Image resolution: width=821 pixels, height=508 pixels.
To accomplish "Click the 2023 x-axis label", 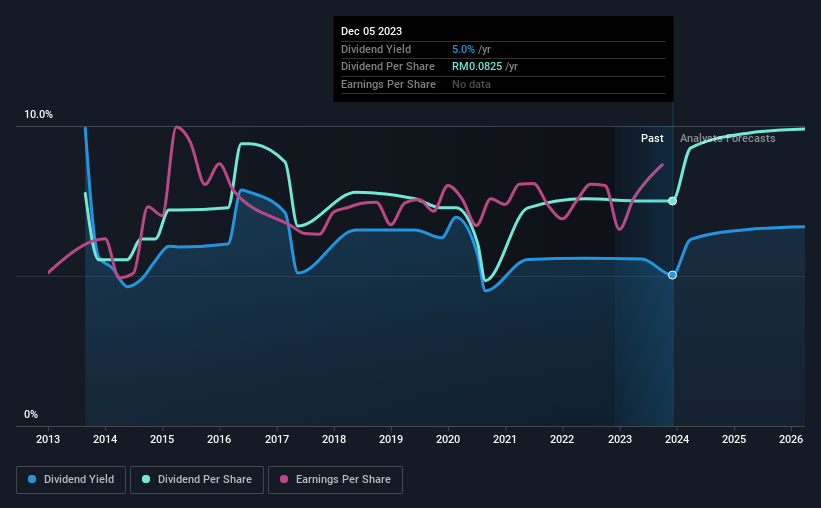I will [619, 439].
